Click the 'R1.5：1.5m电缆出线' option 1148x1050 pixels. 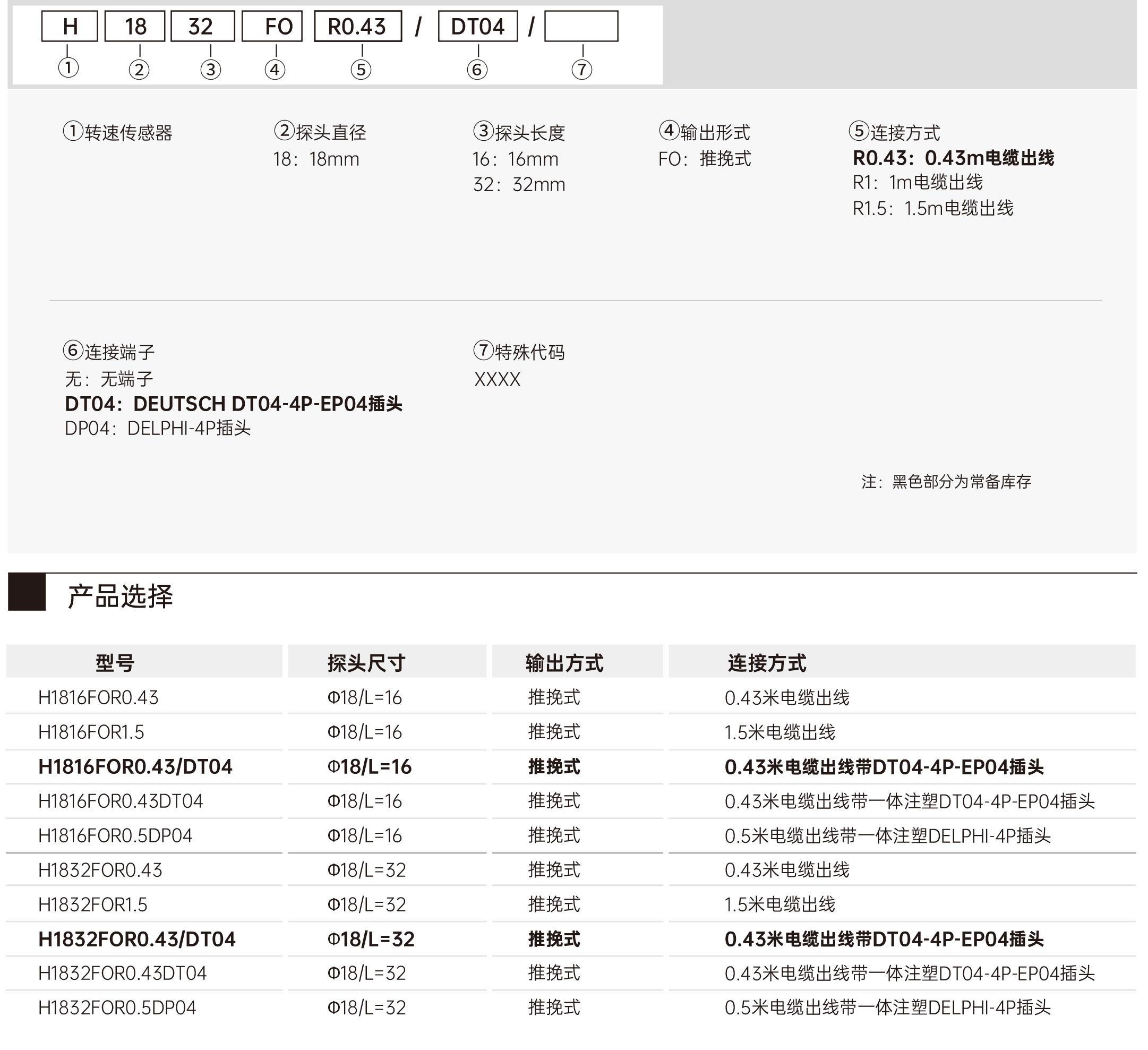pyautogui.click(x=933, y=209)
